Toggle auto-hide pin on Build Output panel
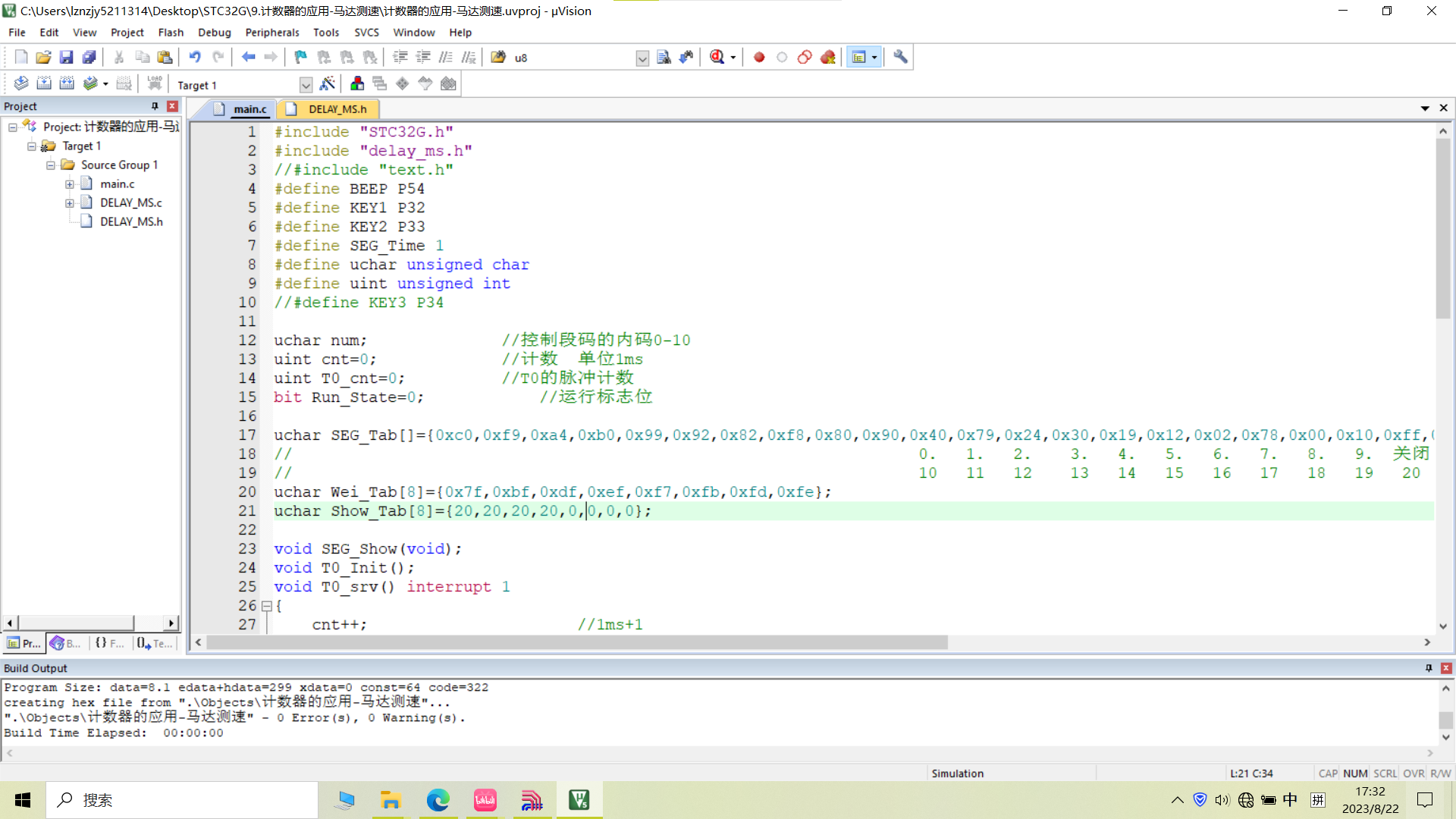 pyautogui.click(x=1429, y=668)
